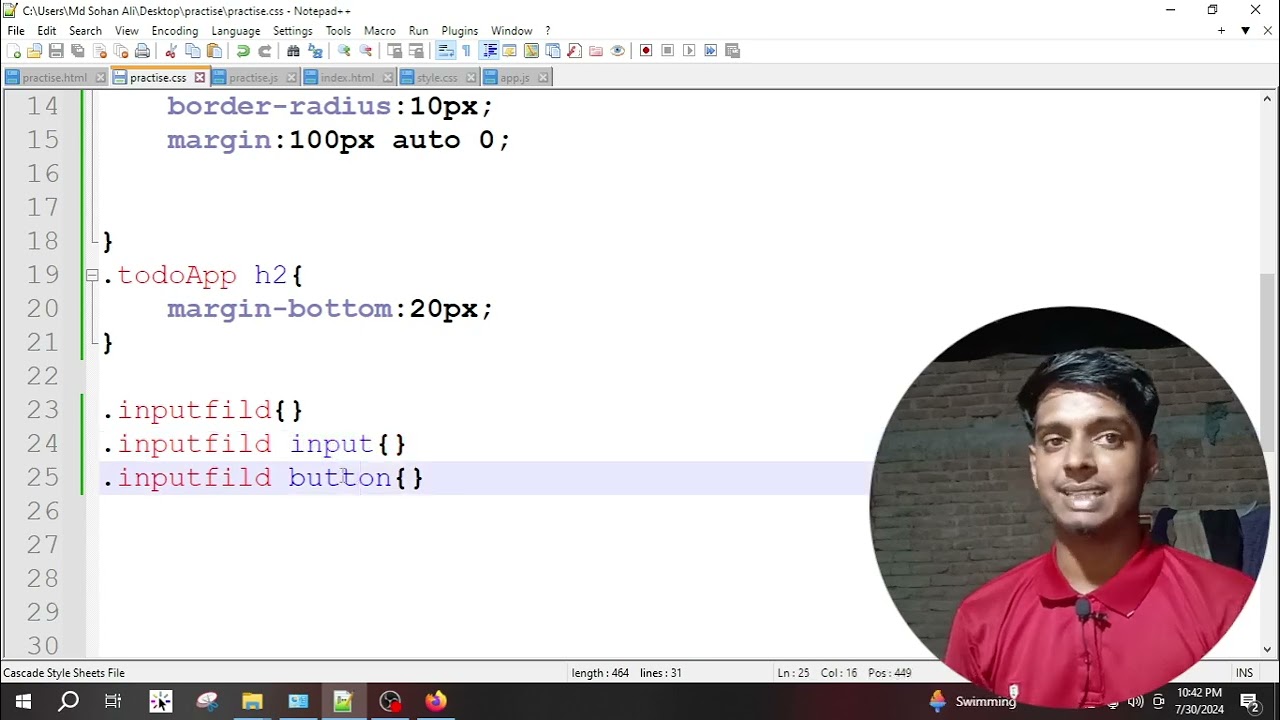This screenshot has width=1280, height=720.
Task: Run macro multiple times icon
Action: [711, 51]
